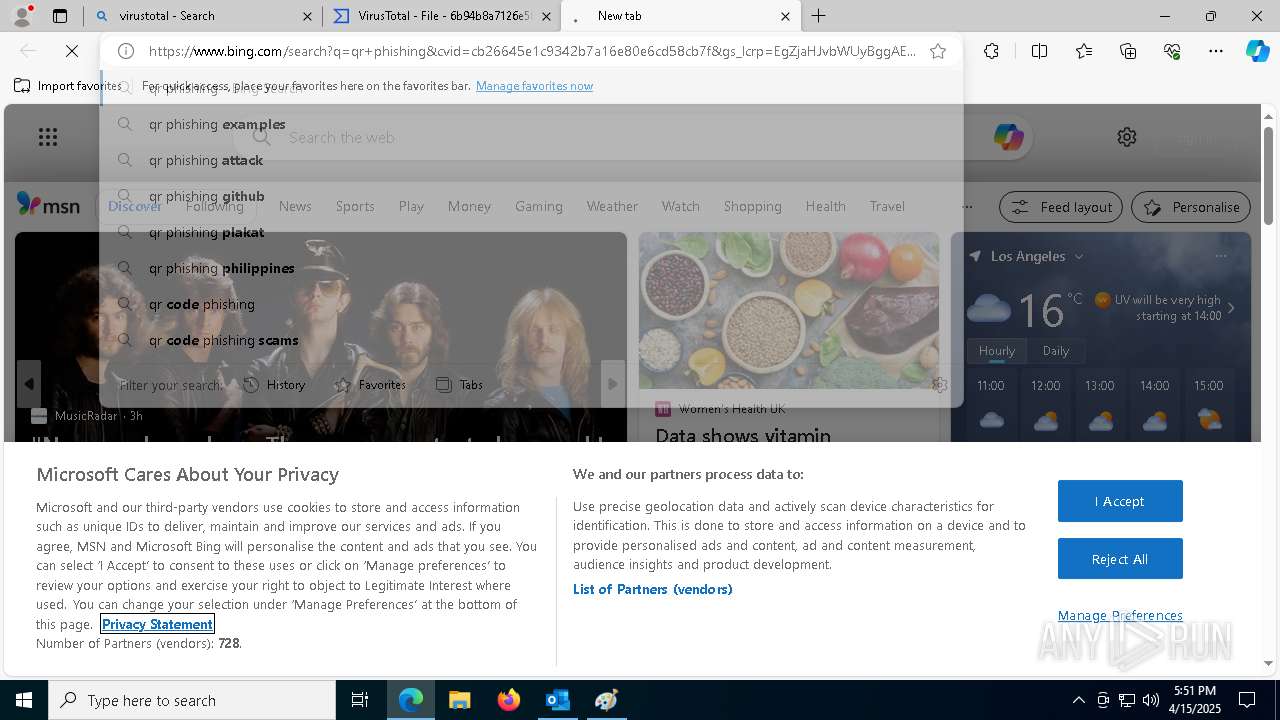Open File Explorer from the taskbar
The width and height of the screenshot is (1280, 720).
pyautogui.click(x=459, y=700)
